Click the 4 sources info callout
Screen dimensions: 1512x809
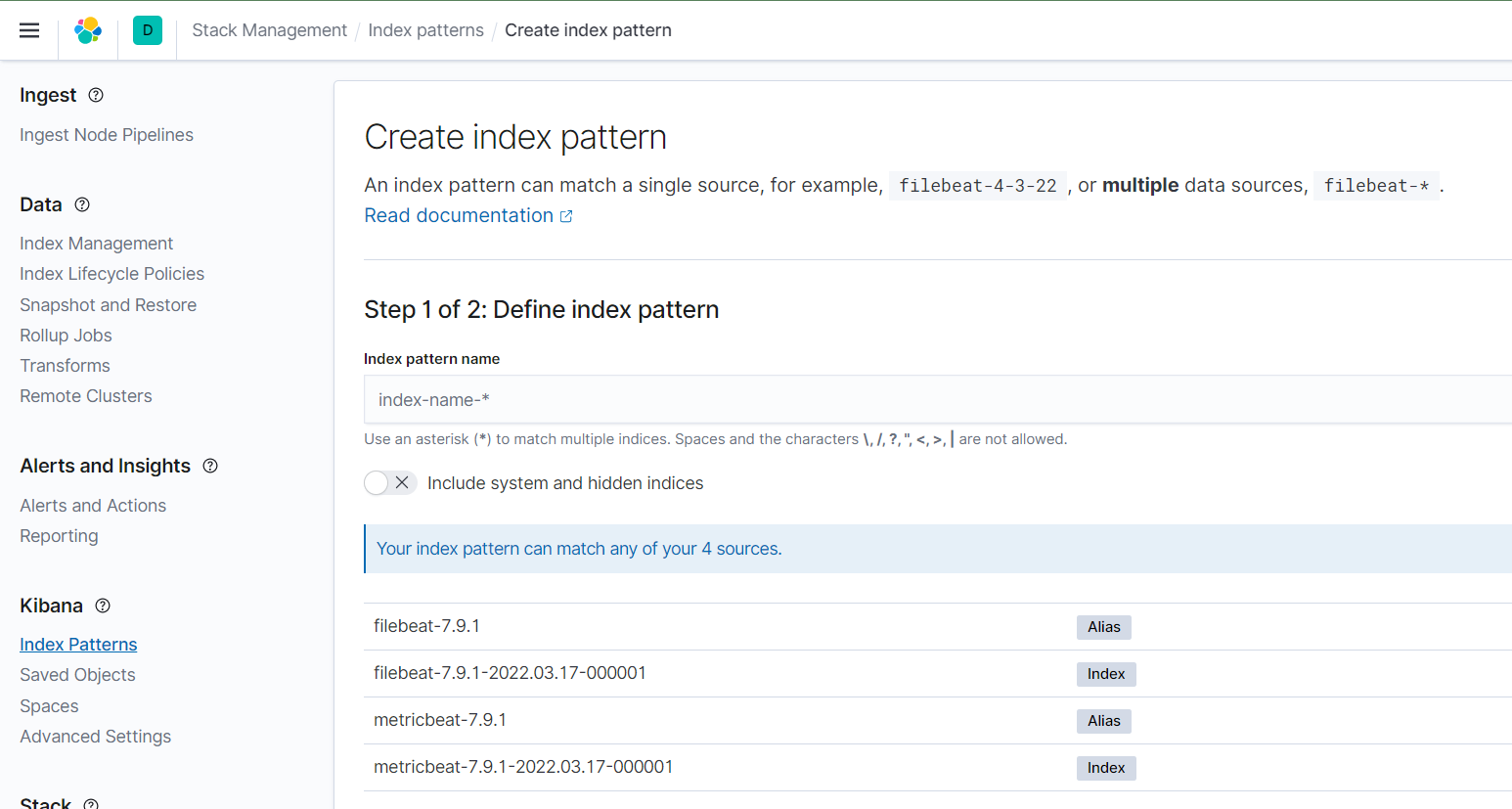(x=938, y=549)
